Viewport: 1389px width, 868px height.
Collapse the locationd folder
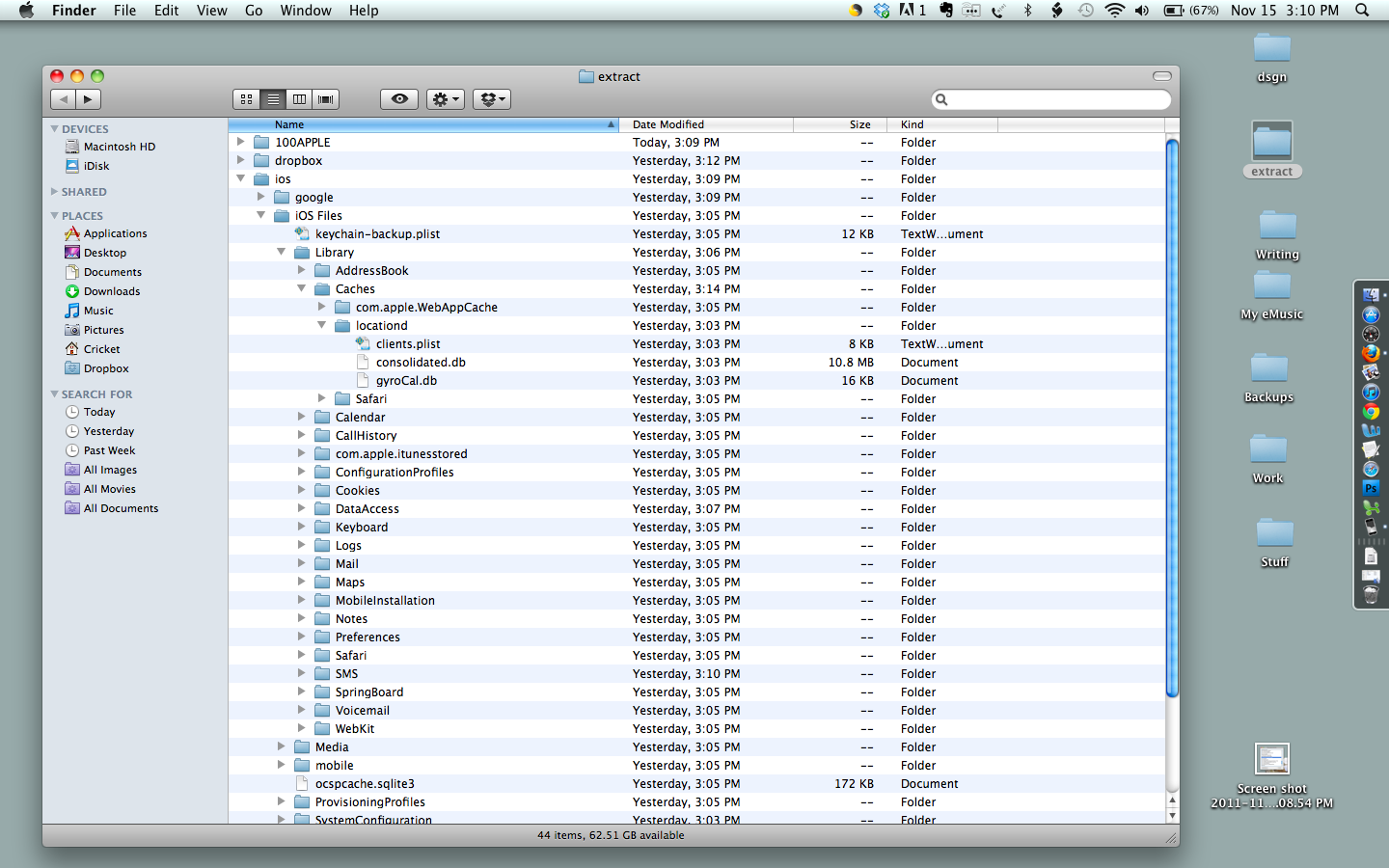click(322, 326)
